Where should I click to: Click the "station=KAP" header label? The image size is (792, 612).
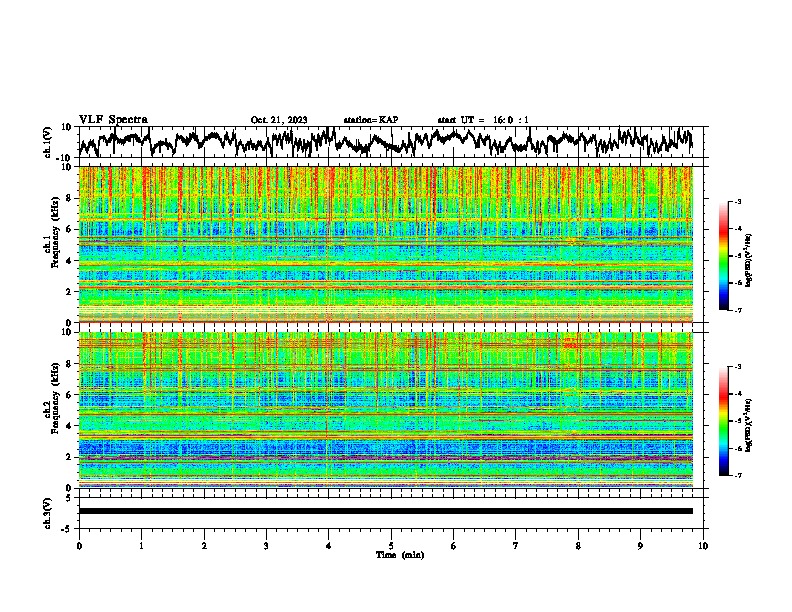click(x=370, y=120)
